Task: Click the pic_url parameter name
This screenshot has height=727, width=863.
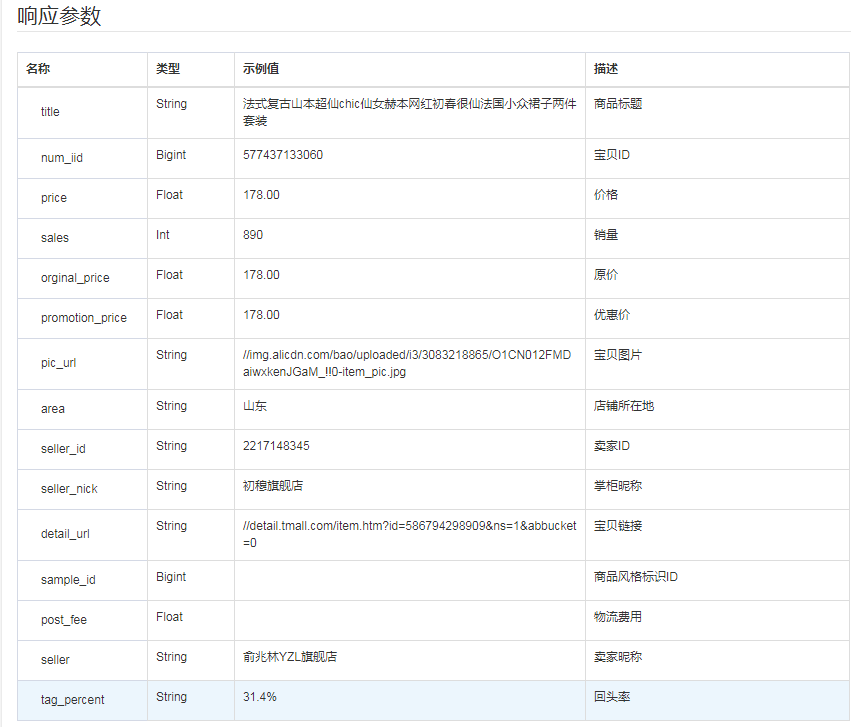Action: (x=58, y=363)
